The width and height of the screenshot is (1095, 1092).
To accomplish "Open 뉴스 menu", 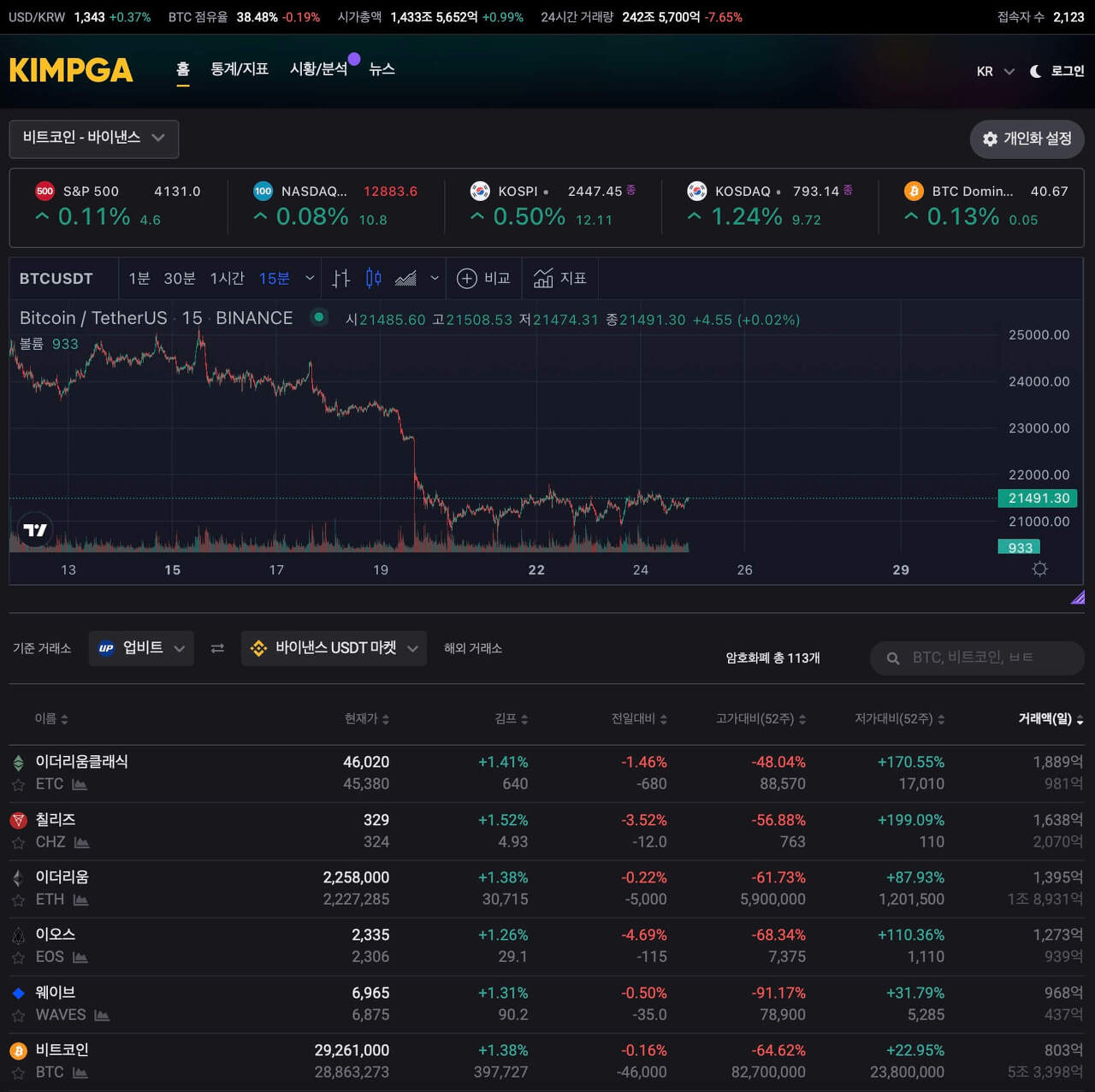I will pos(382,69).
